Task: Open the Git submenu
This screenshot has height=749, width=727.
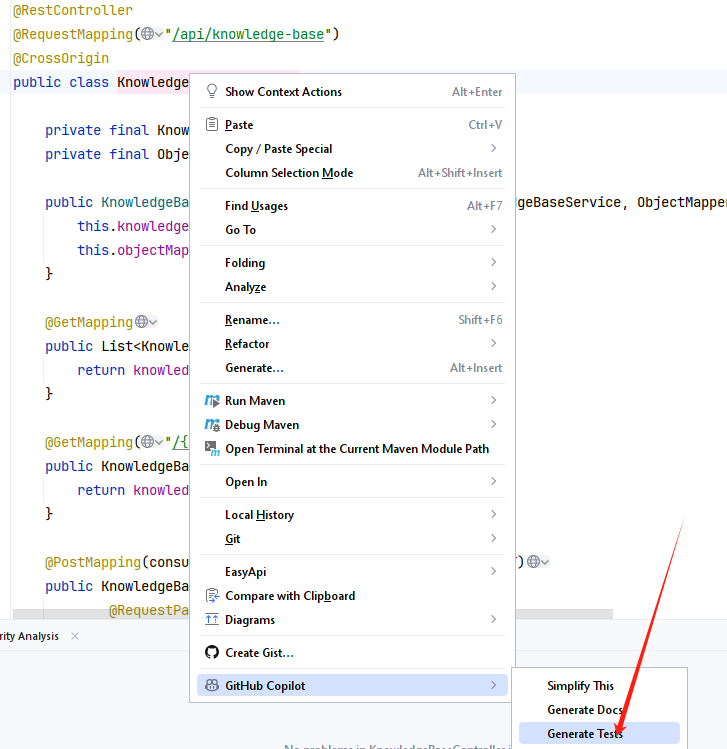Action: tap(352, 538)
